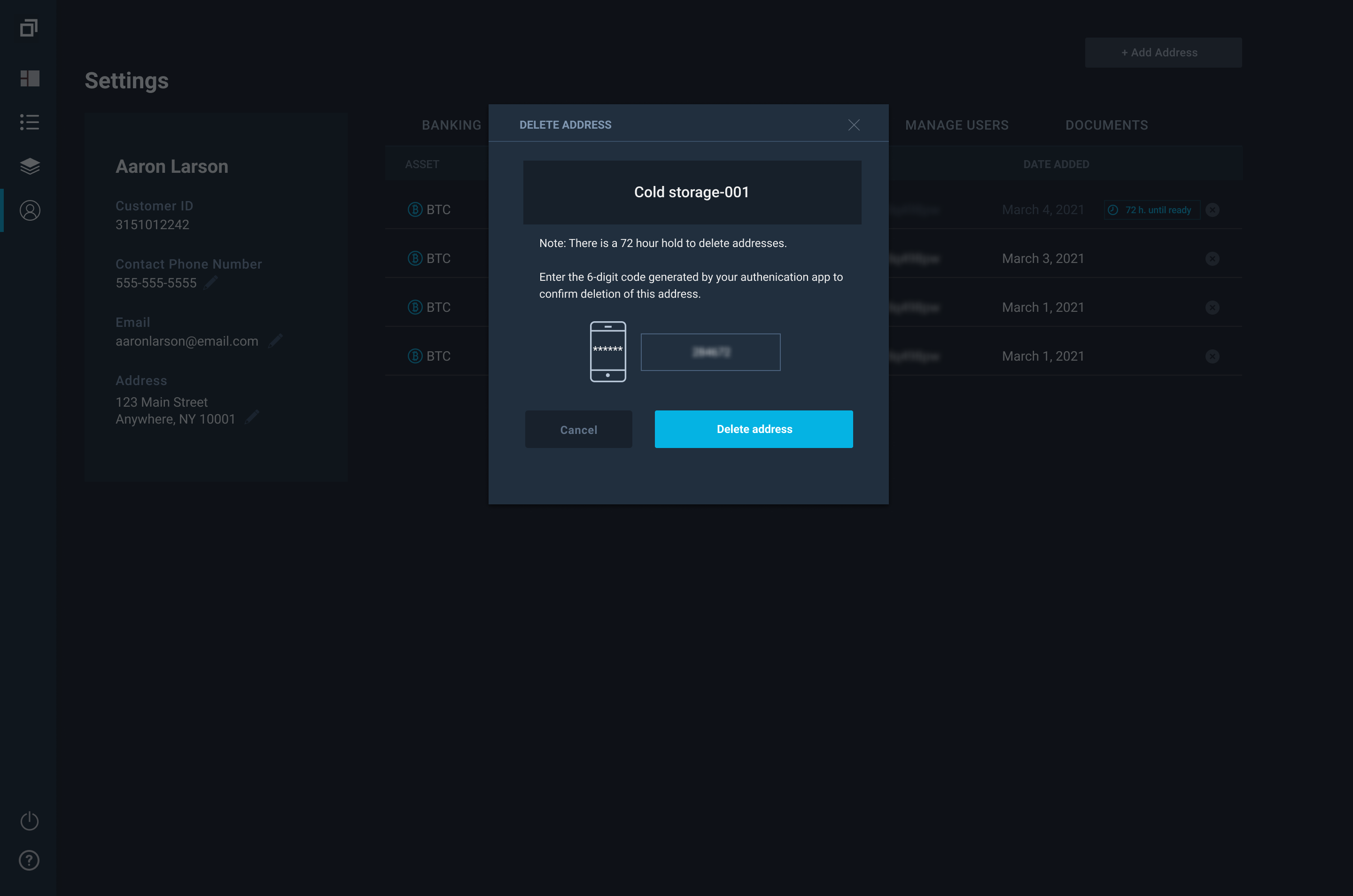Click the overlapping windows logo icon in sidebar
Viewport: 1353px width, 896px height.
29,28
